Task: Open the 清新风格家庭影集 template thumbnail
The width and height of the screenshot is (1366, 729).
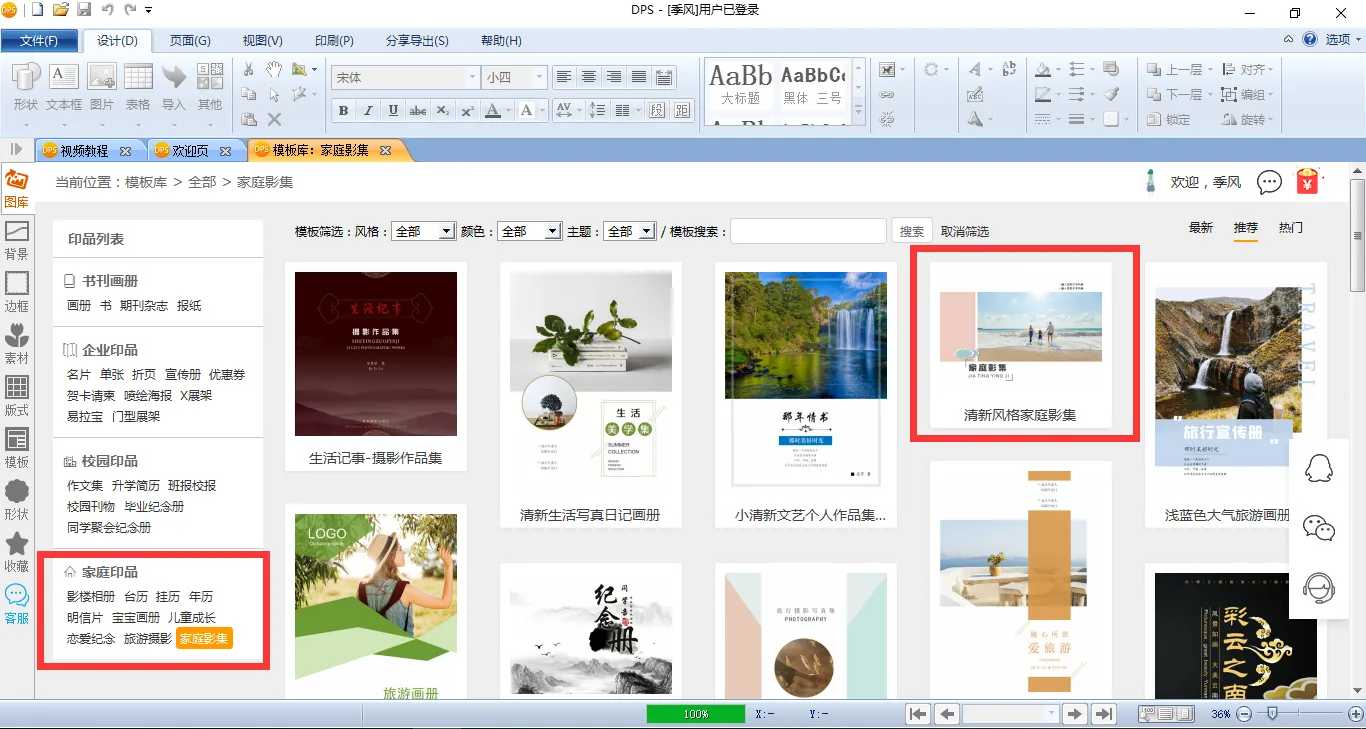Action: click(1020, 340)
